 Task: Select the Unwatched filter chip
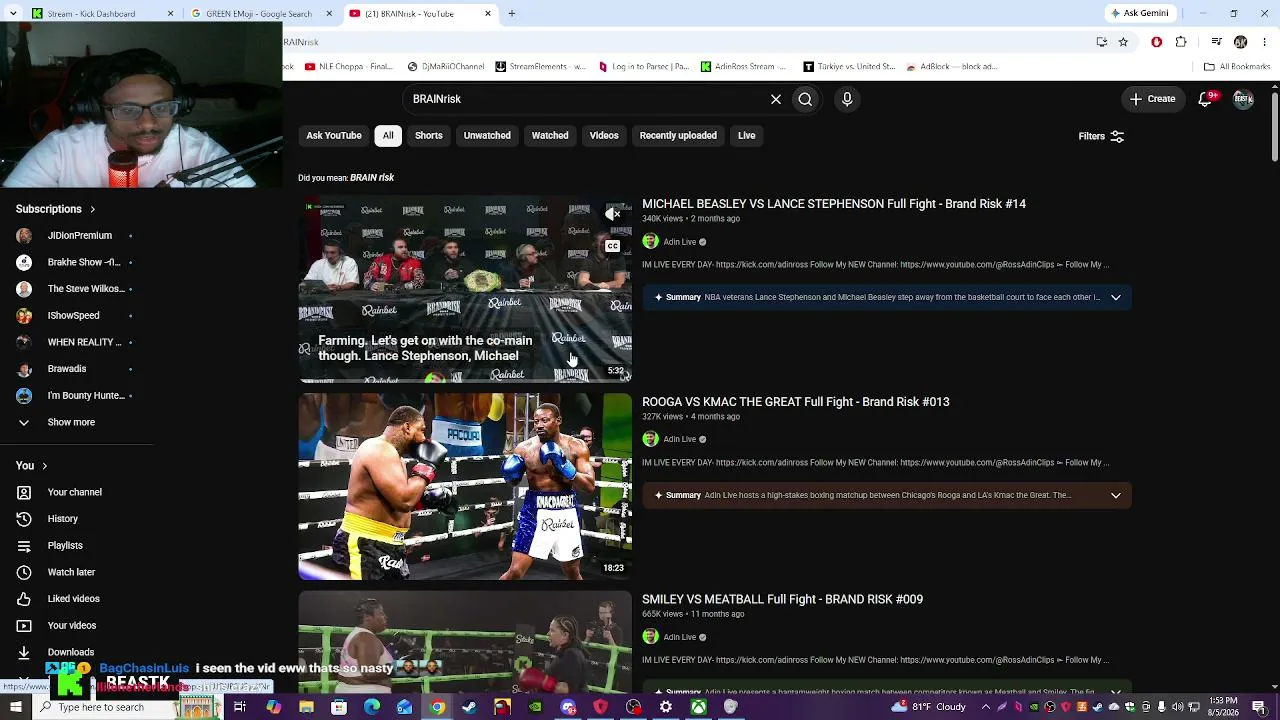coord(487,136)
